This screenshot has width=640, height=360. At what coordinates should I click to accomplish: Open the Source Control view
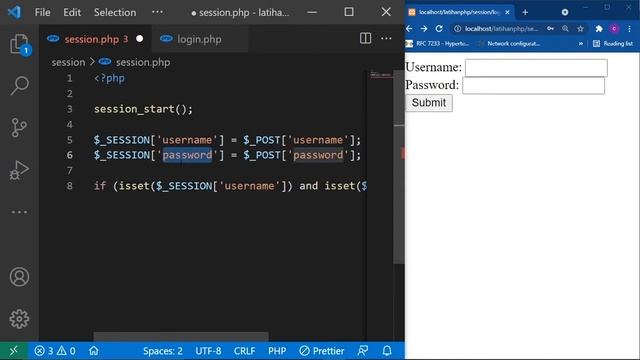coord(19,128)
